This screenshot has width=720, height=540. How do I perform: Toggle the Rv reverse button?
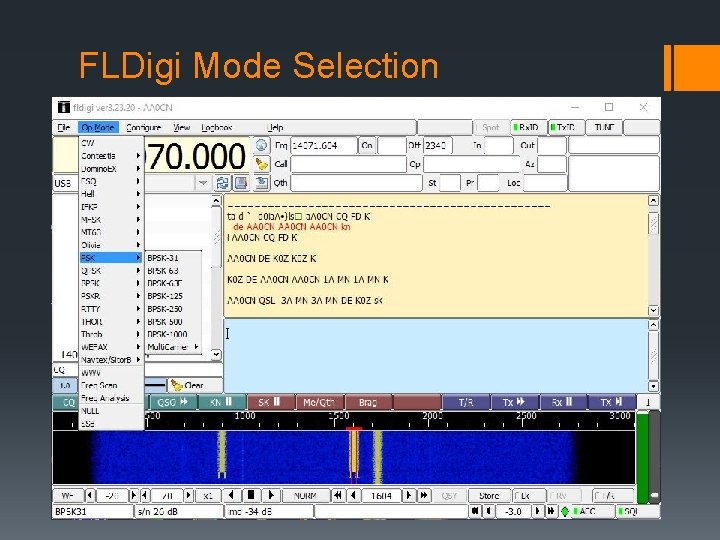[x=563, y=496]
